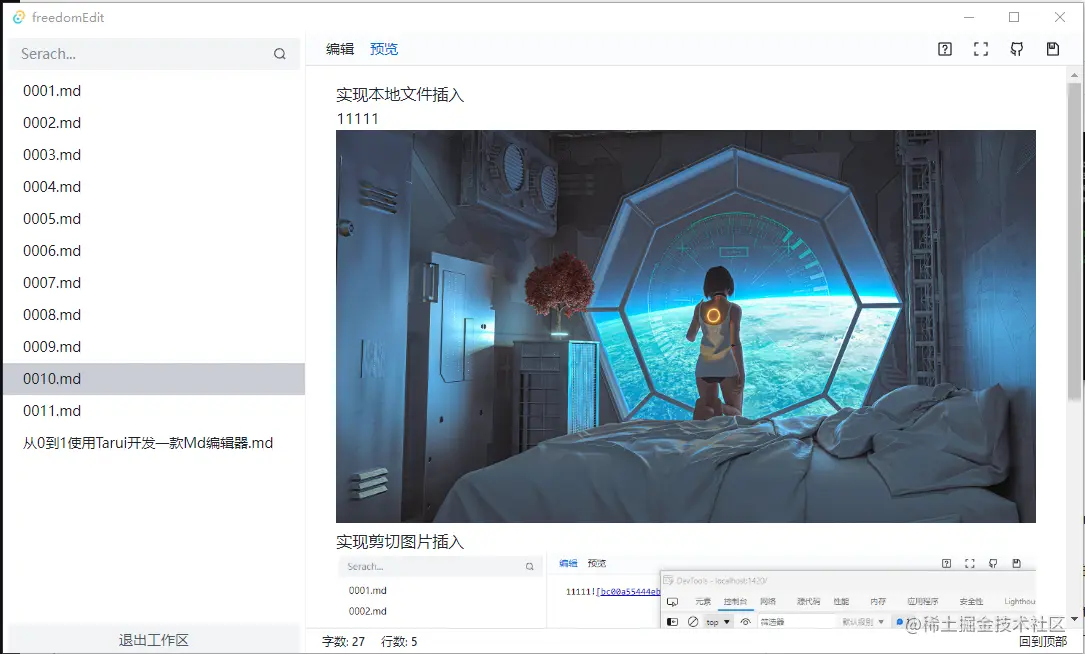
Task: Minimize the freedomEdit window
Action: (x=969, y=17)
